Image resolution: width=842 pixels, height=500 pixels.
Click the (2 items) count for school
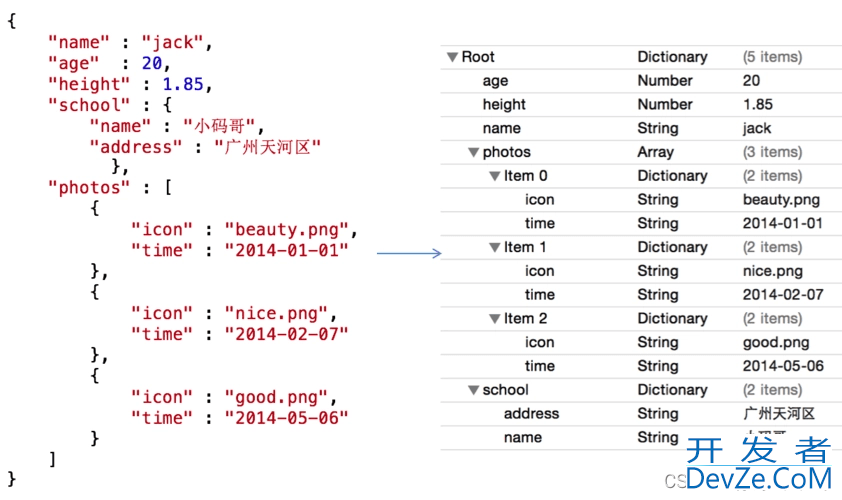772,390
